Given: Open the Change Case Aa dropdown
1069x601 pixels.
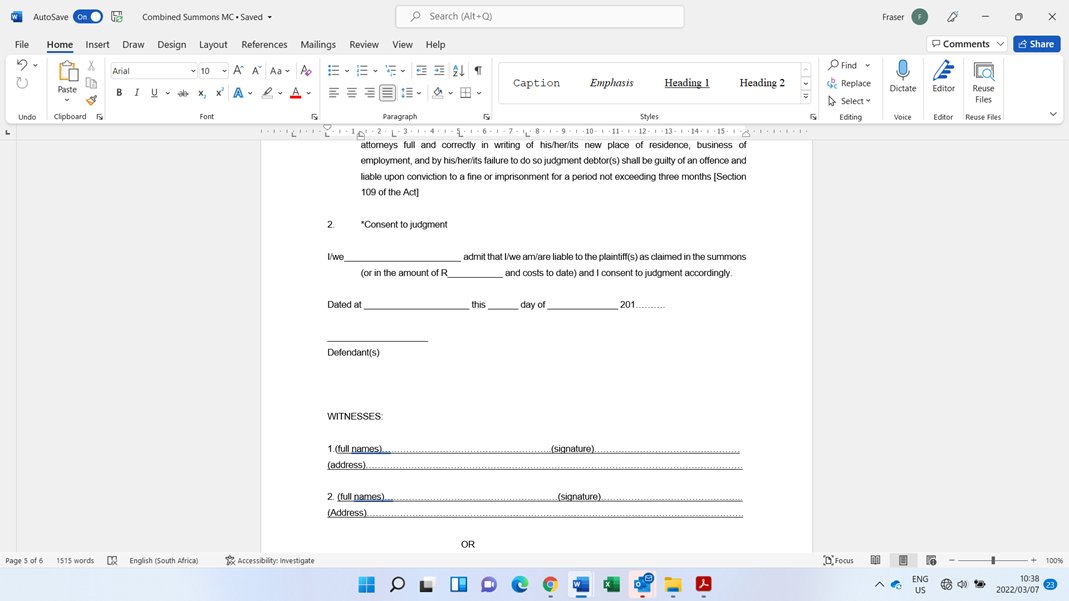Looking at the screenshot, I should point(280,71).
